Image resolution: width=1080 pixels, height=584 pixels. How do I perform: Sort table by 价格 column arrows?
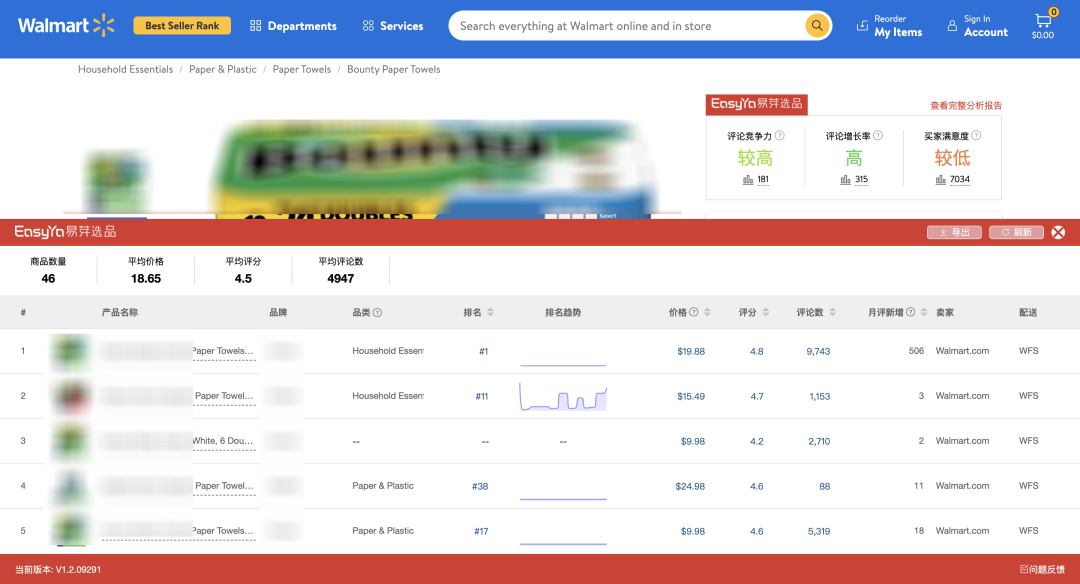coord(707,312)
